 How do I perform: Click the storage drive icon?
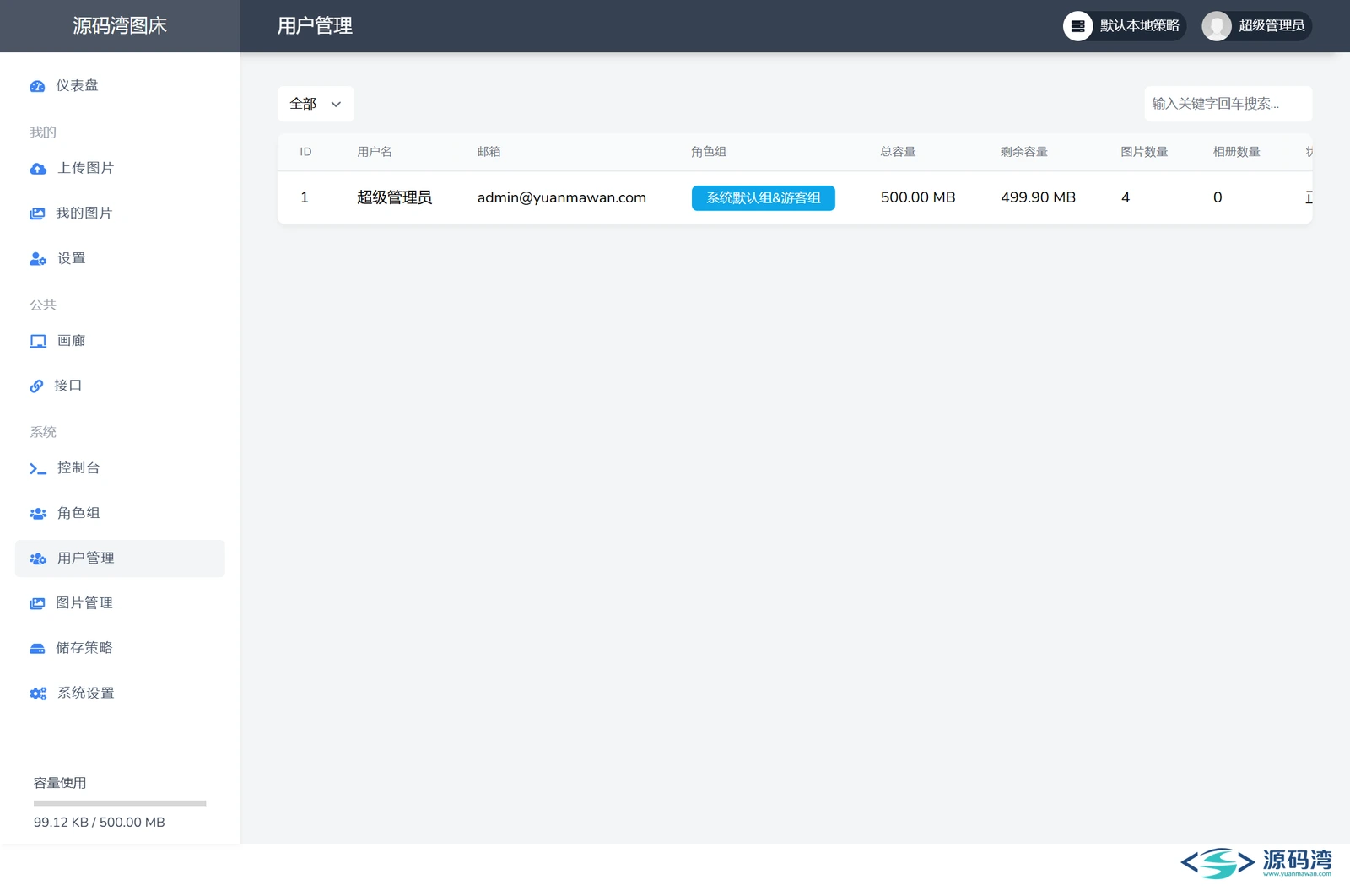click(37, 648)
